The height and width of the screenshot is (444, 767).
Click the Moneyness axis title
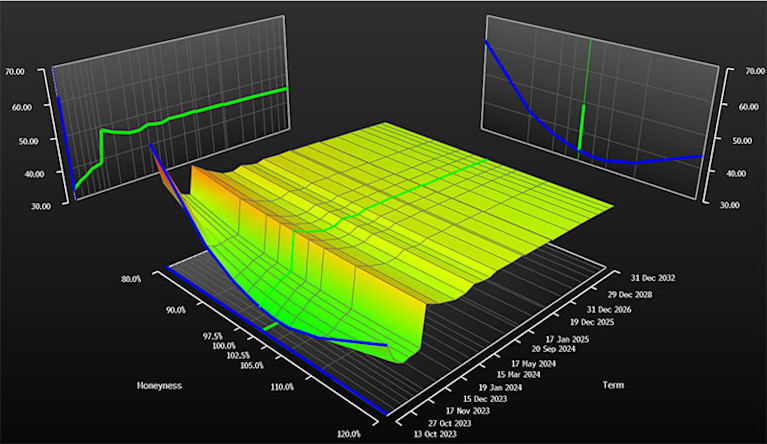[159, 386]
